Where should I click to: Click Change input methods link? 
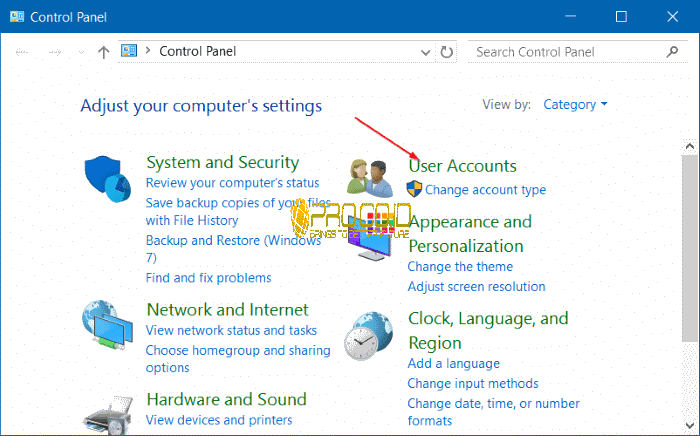tap(473, 383)
